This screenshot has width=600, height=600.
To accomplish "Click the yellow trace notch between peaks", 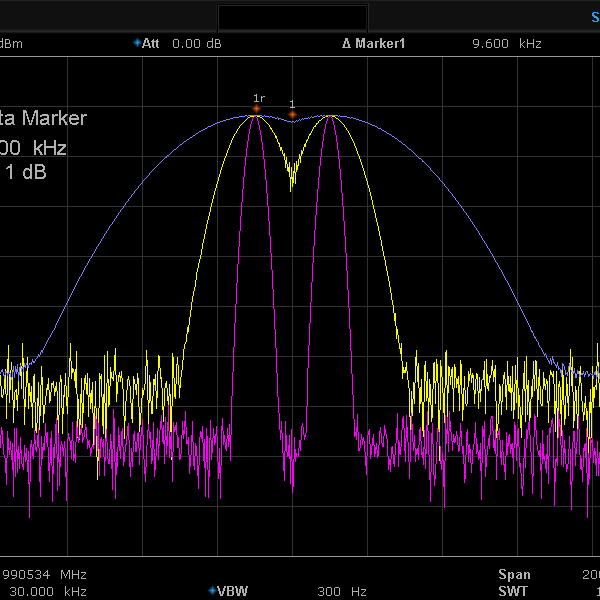I will [x=292, y=178].
